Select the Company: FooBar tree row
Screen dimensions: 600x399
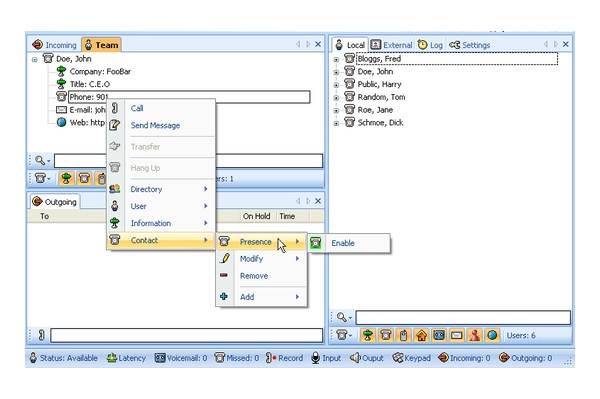(93, 72)
